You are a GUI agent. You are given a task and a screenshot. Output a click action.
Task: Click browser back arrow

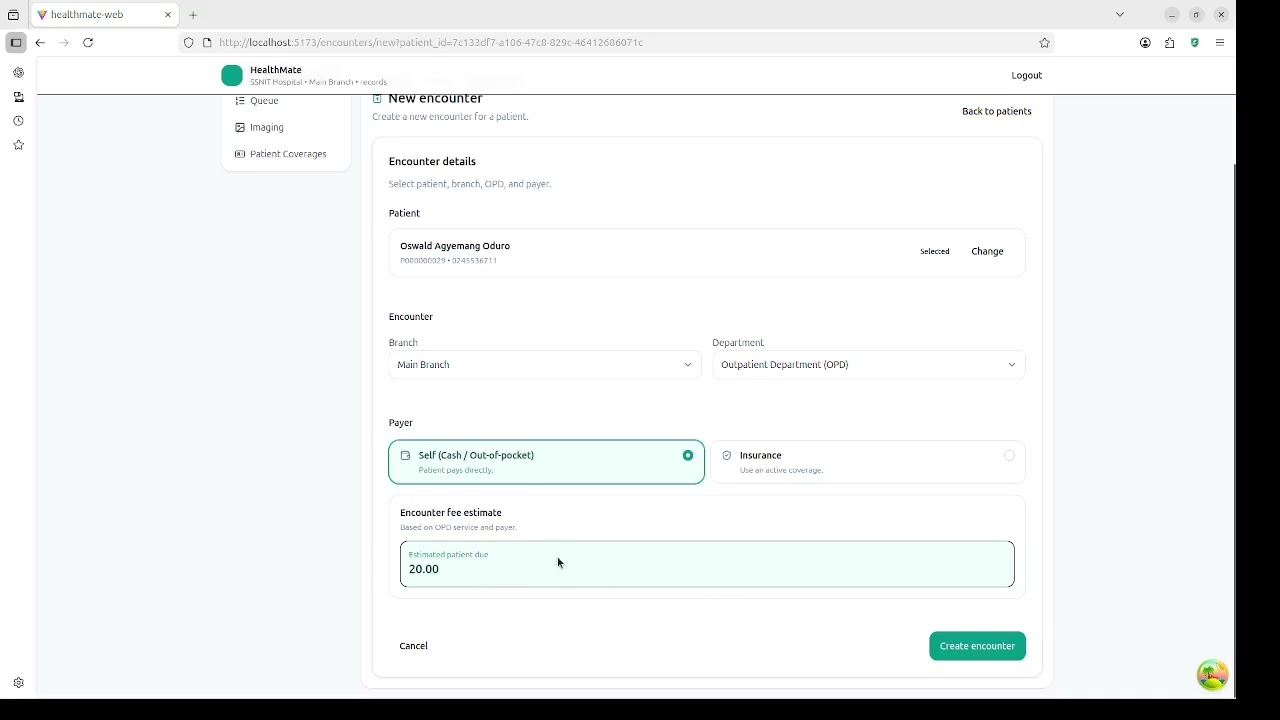coord(40,43)
